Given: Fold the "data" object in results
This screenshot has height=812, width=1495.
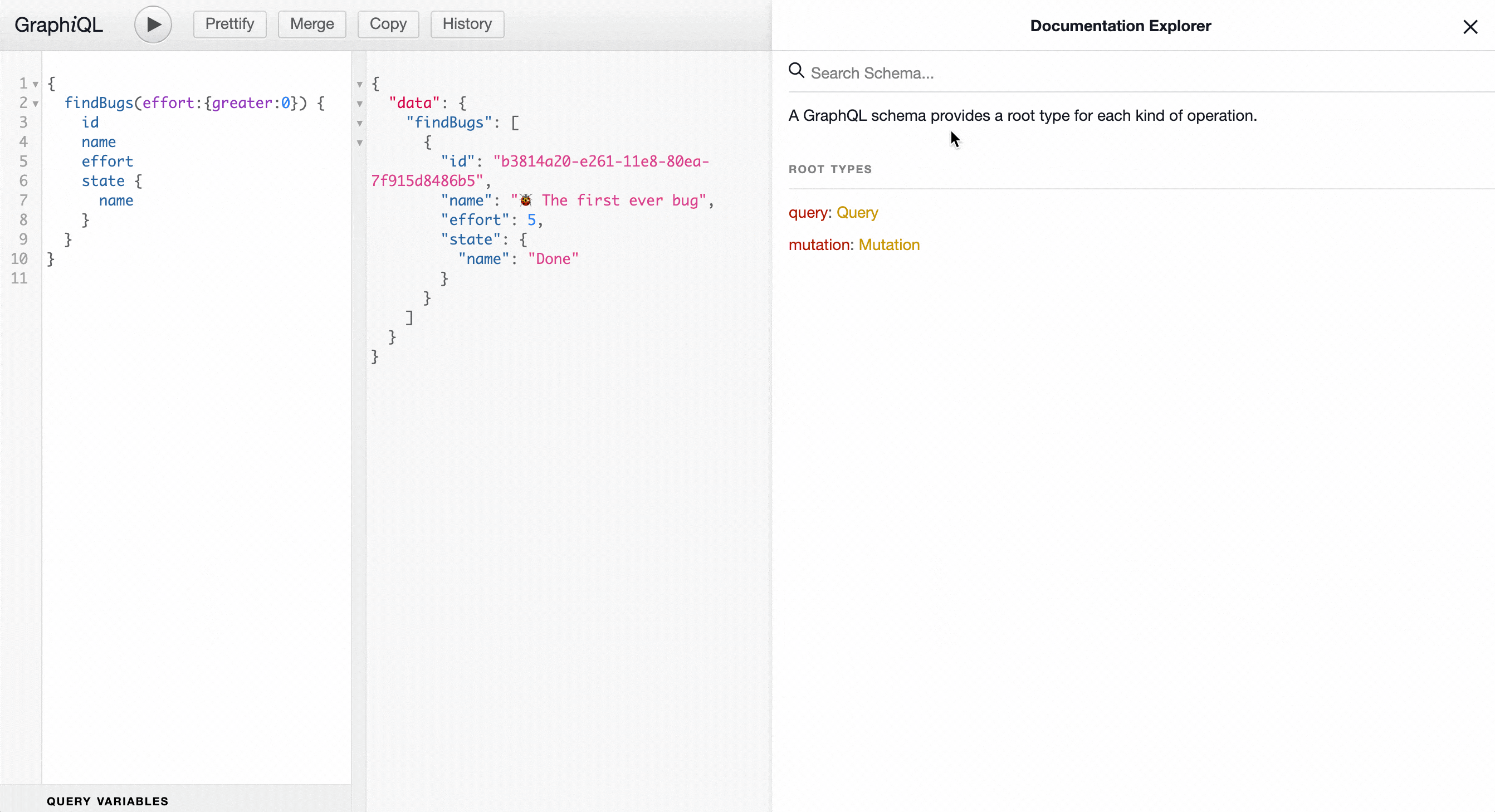Looking at the screenshot, I should [359, 104].
